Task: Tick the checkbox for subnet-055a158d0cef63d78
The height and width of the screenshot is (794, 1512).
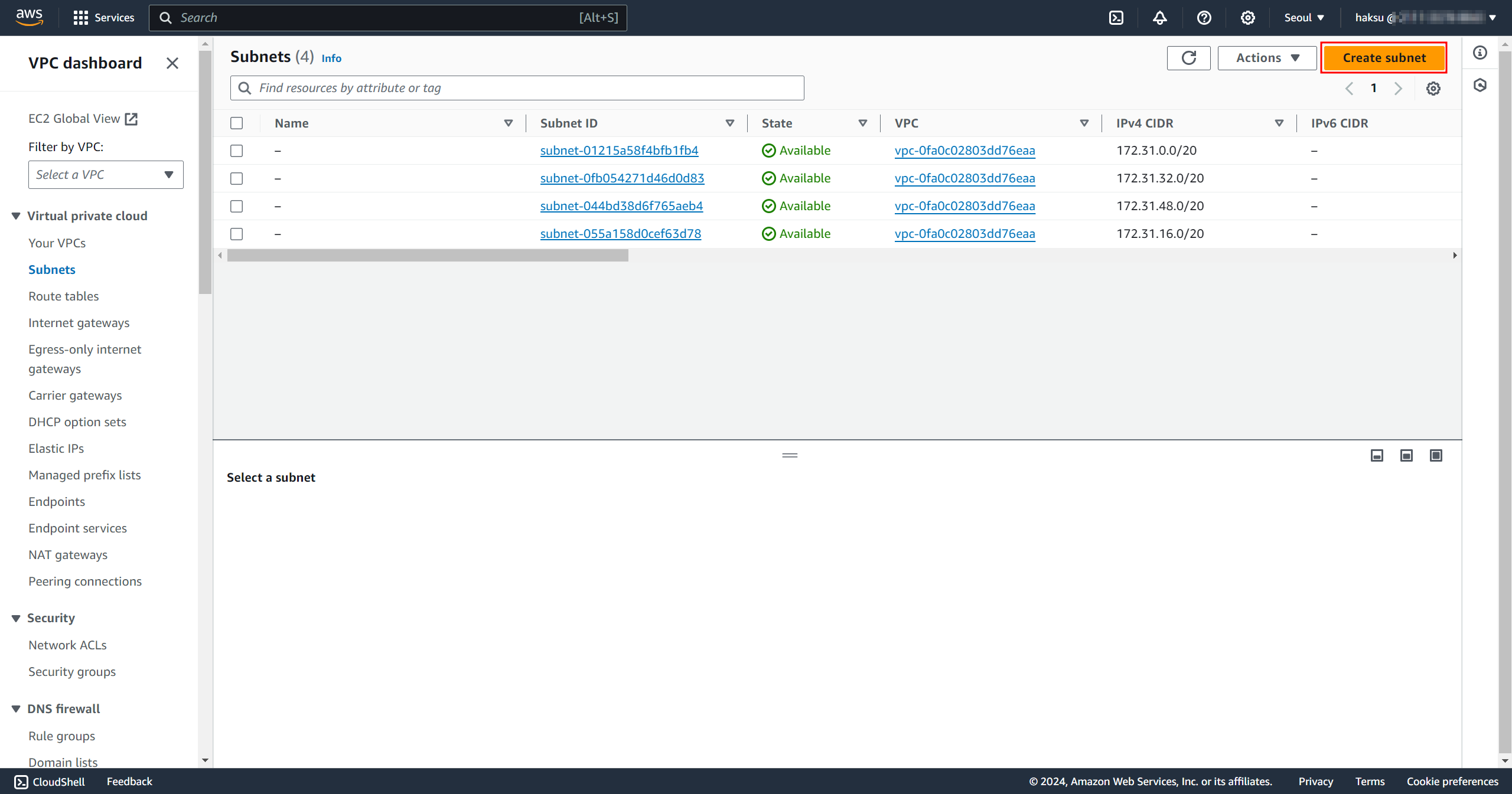Action: (237, 234)
